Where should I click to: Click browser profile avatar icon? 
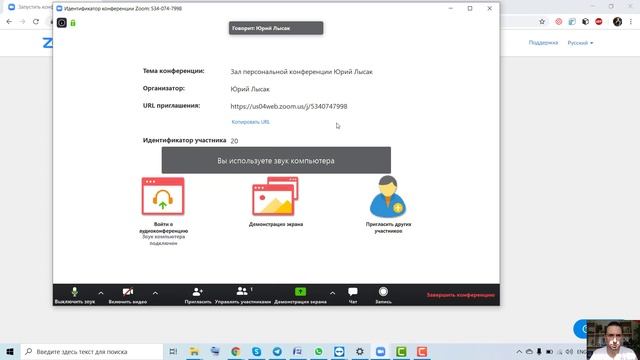pos(618,22)
